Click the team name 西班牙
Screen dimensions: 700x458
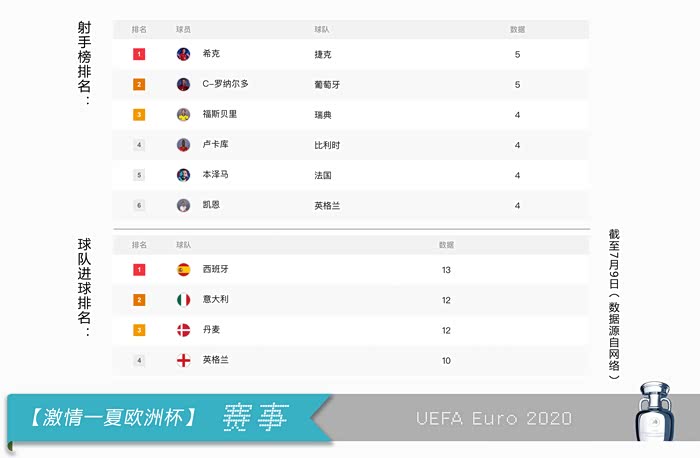[x=215, y=269]
